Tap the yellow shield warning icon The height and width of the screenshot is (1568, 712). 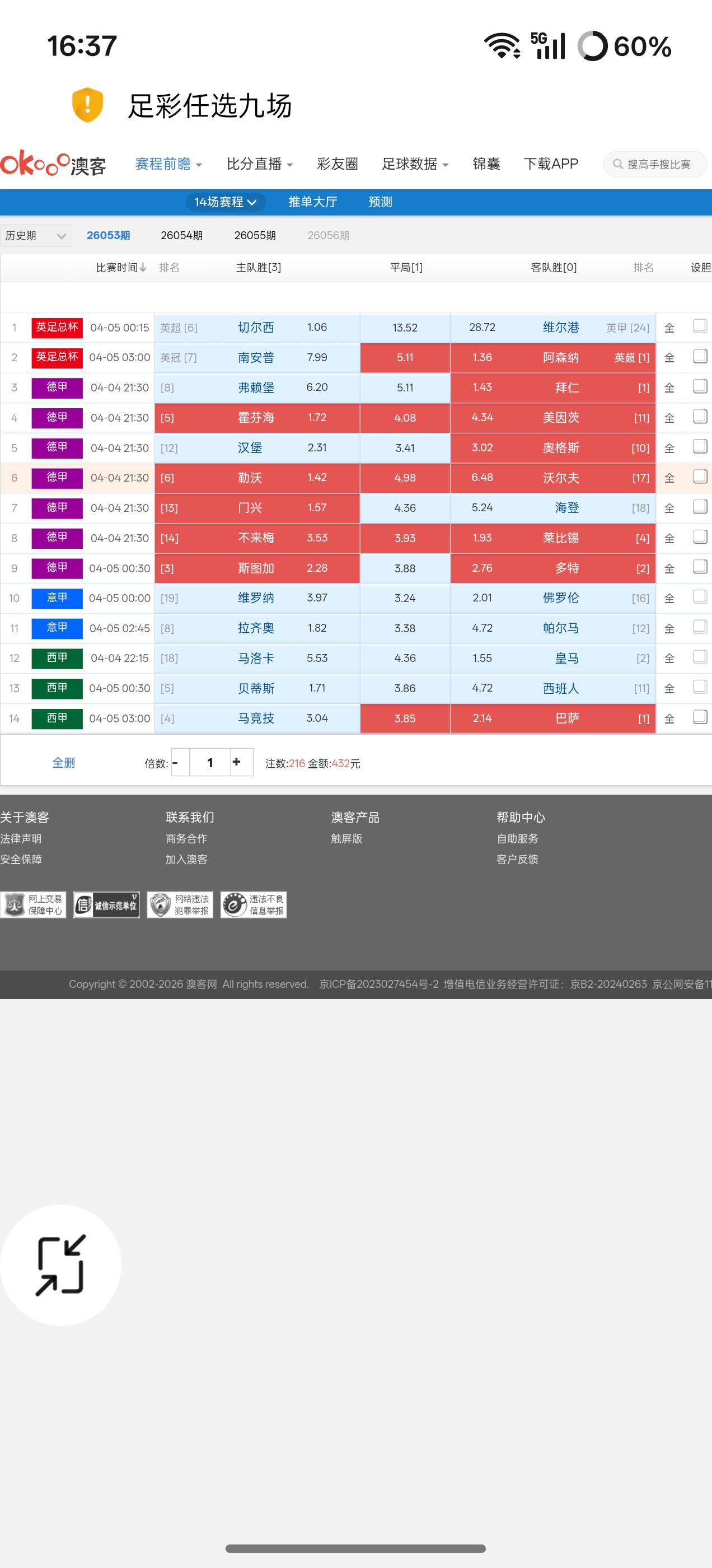[x=87, y=105]
